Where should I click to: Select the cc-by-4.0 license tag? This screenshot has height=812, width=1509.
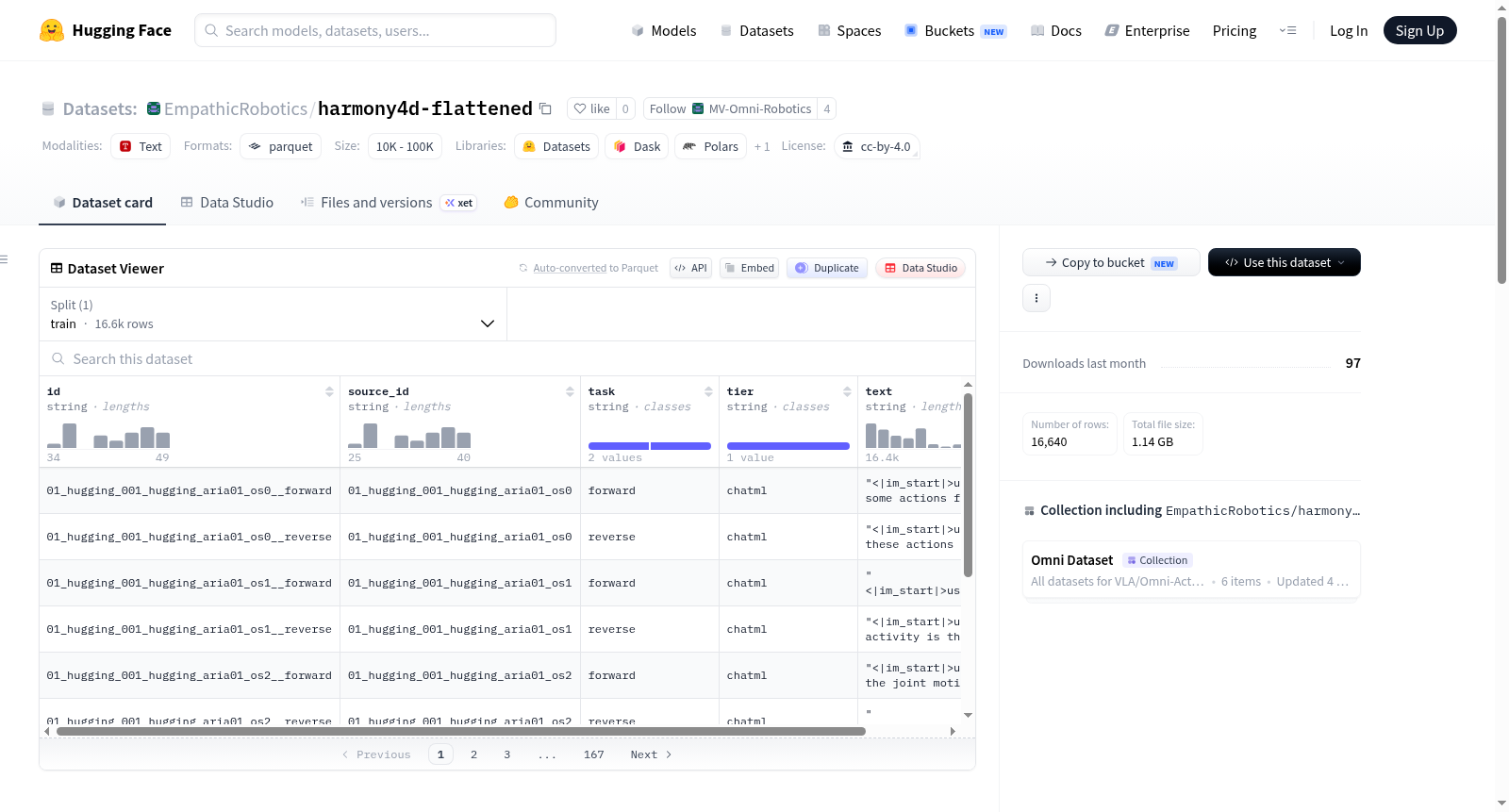click(877, 146)
